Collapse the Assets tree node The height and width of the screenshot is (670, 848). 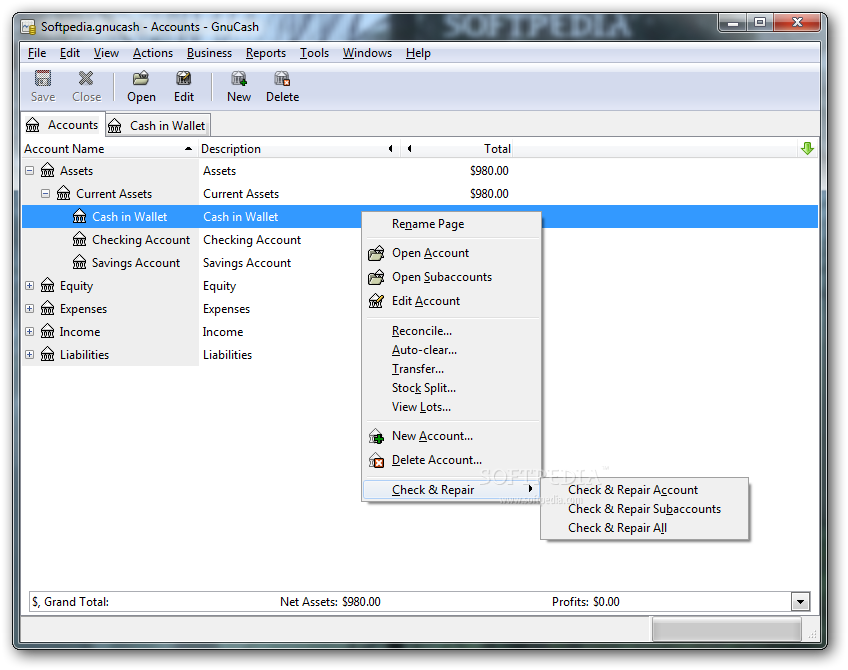[x=30, y=170]
